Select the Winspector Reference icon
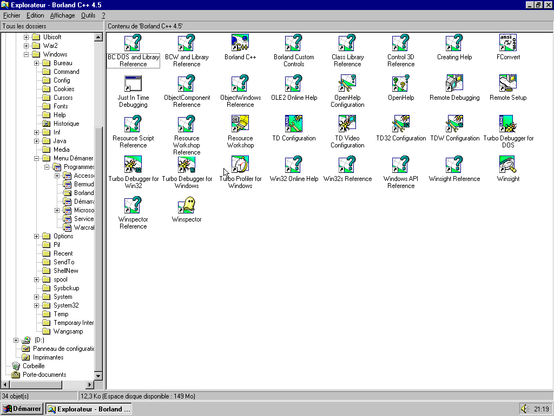This screenshot has width=554, height=416. (133, 205)
